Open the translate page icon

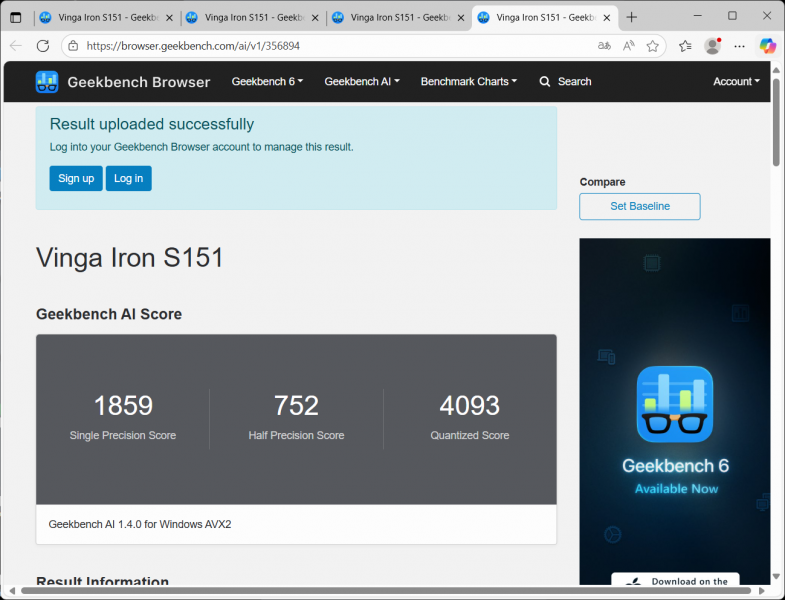point(604,46)
